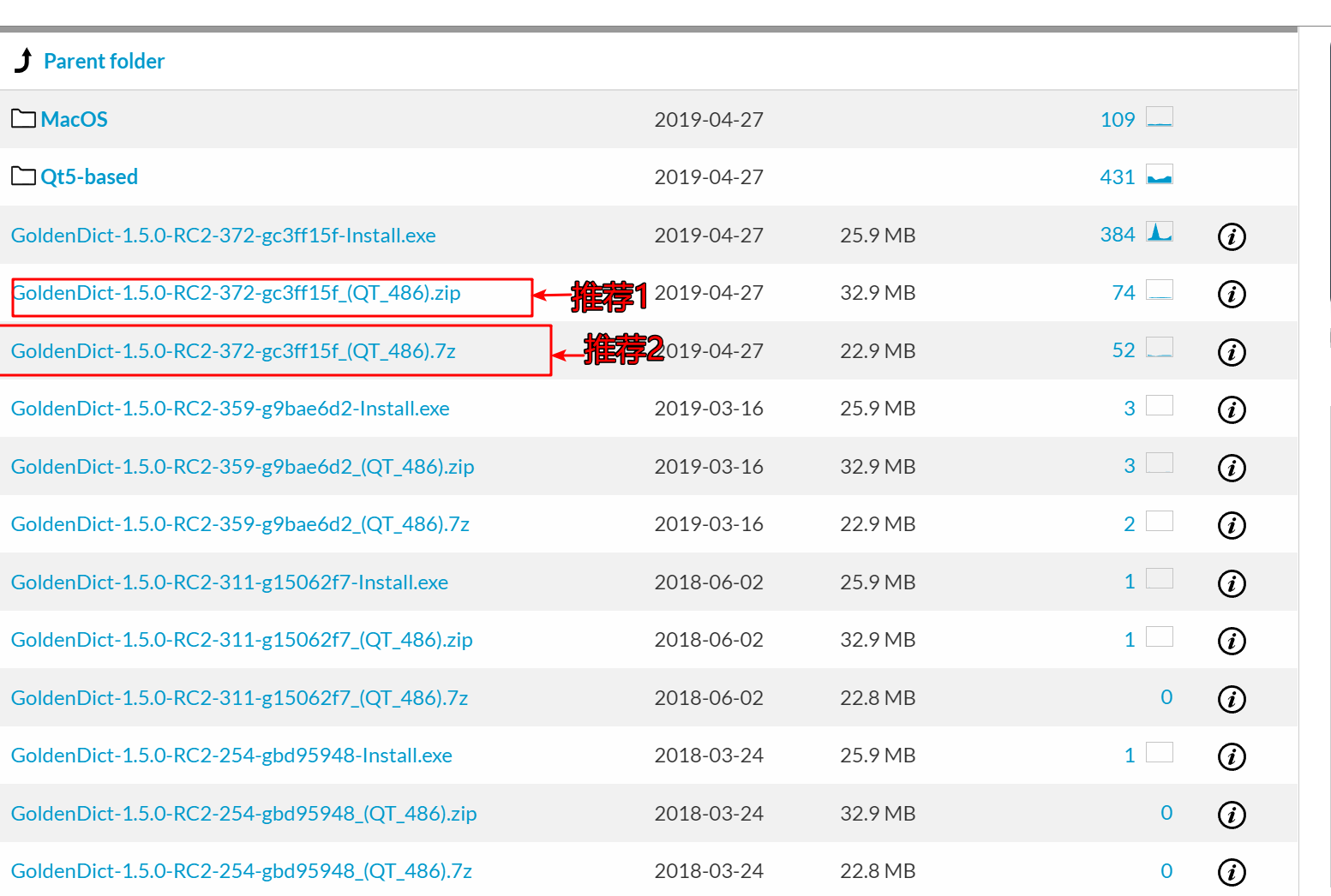The image size is (1331, 896).
Task: Open info icon for 254 QT_486 7z
Action: (x=1231, y=872)
